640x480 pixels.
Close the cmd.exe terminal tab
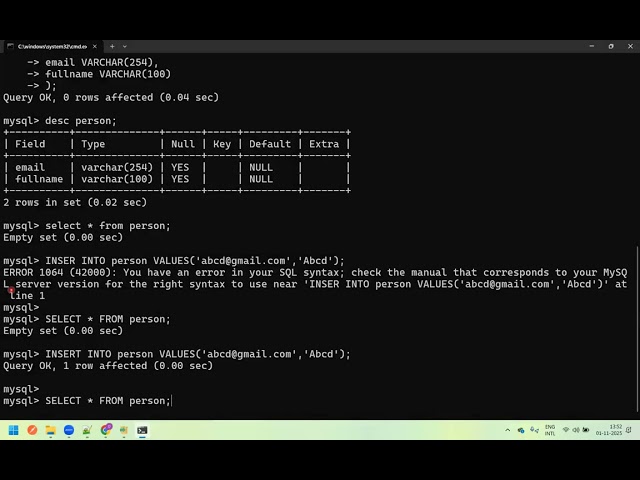click(x=95, y=47)
